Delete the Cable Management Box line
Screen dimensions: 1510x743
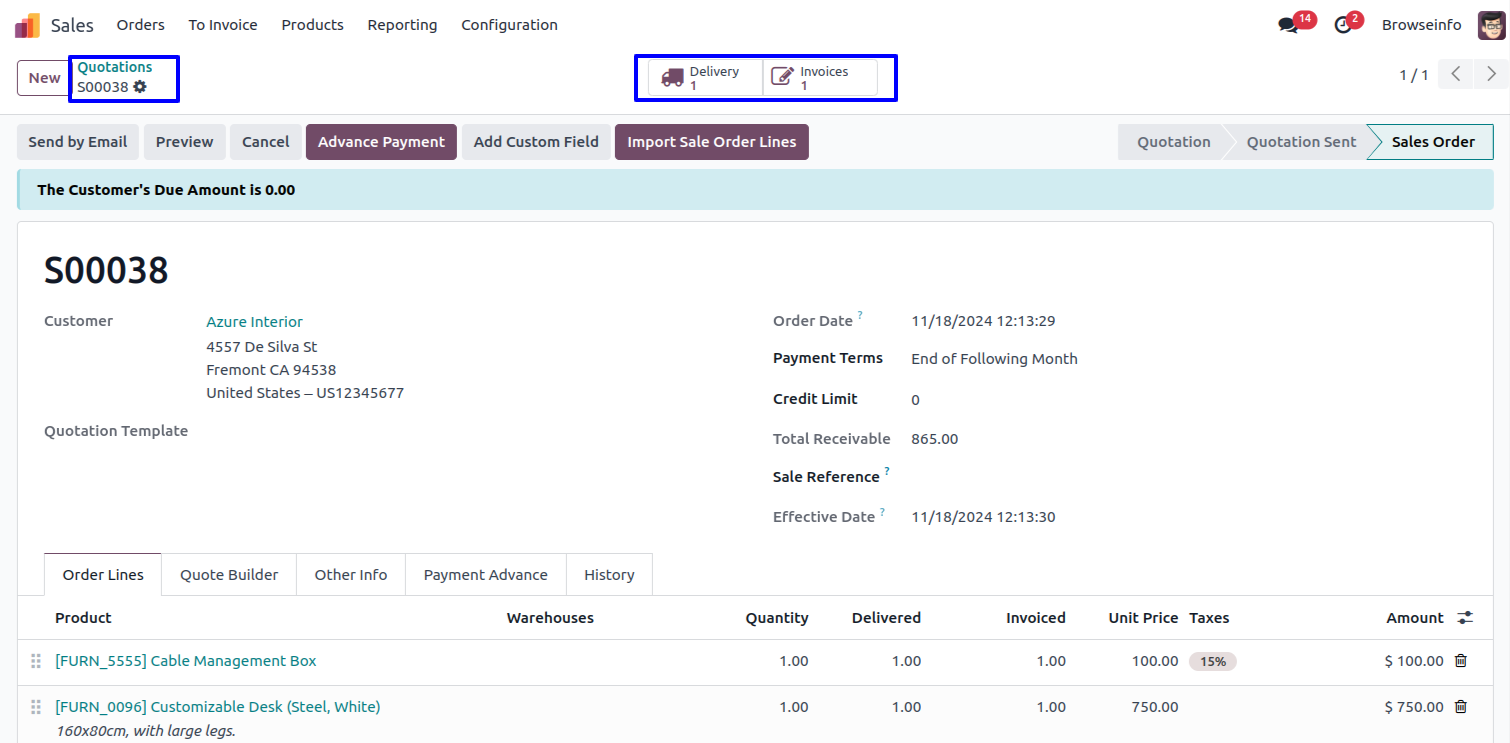[1460, 661]
